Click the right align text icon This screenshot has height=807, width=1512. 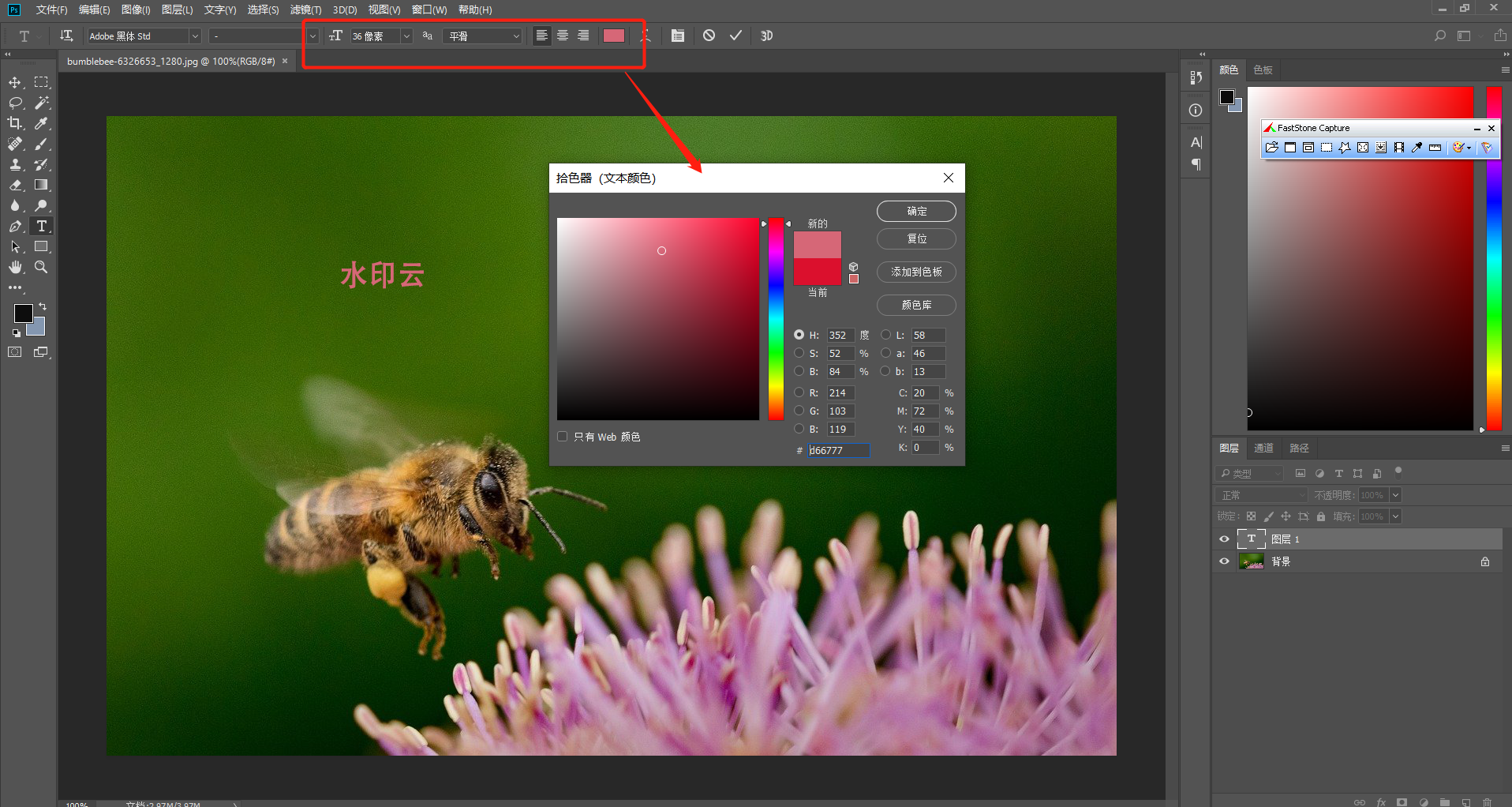583,36
